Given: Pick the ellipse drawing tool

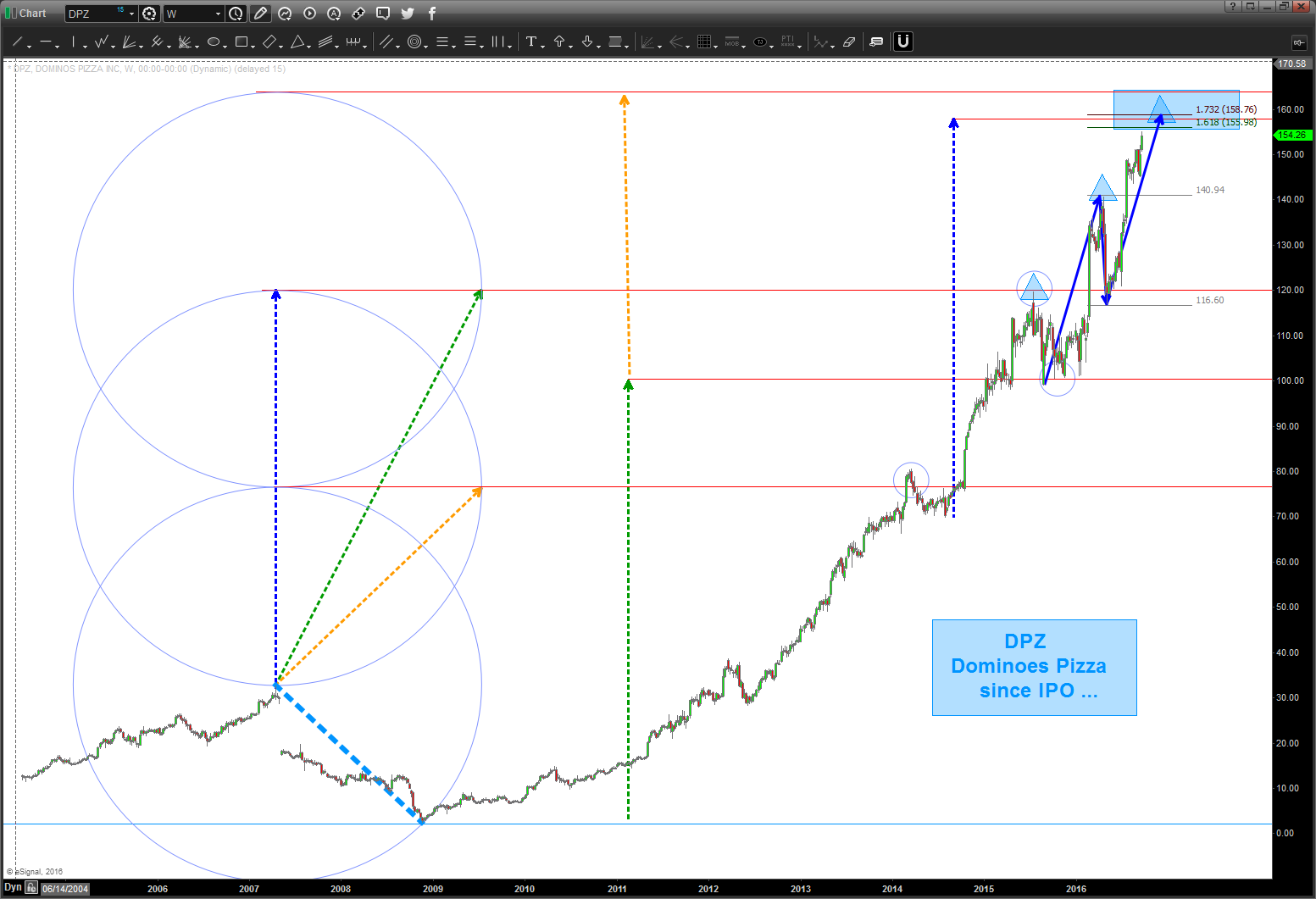Looking at the screenshot, I should (214, 42).
